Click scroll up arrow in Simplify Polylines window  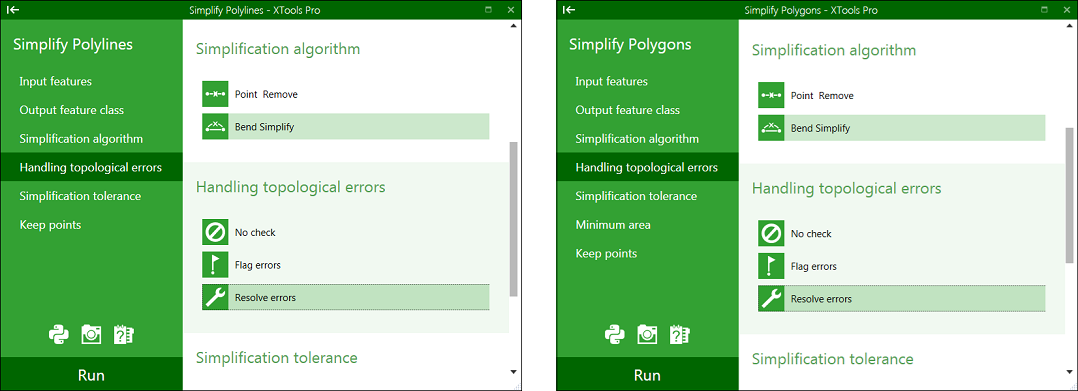(x=513, y=26)
